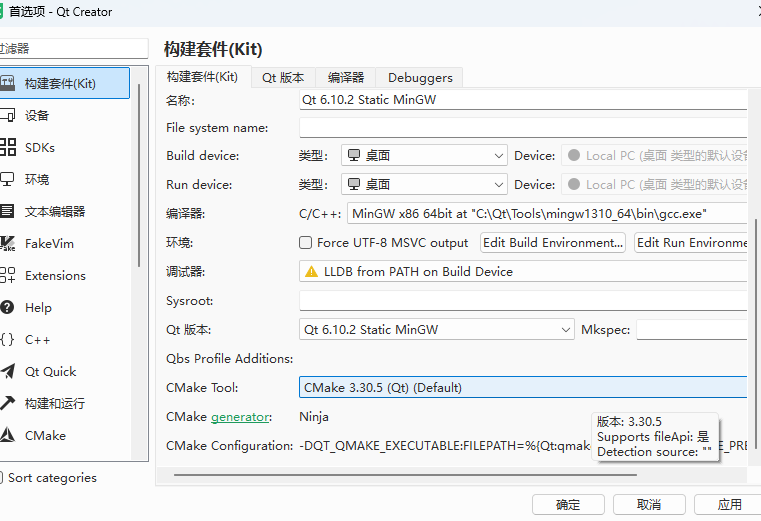Image resolution: width=761 pixels, height=521 pixels.
Task: Click the 确定 OK button
Action: pos(568,504)
